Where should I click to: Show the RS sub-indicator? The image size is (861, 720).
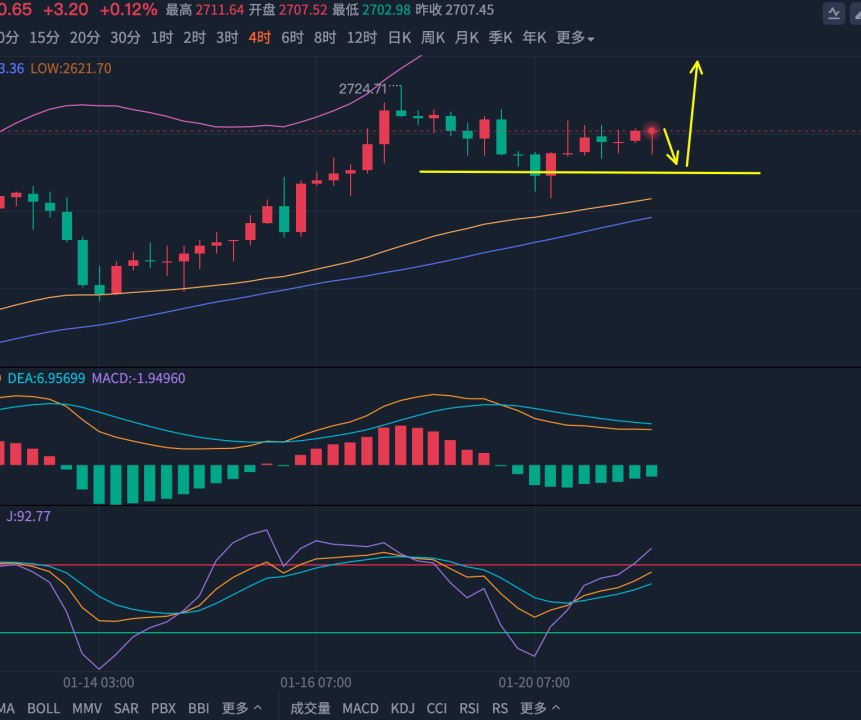point(500,708)
